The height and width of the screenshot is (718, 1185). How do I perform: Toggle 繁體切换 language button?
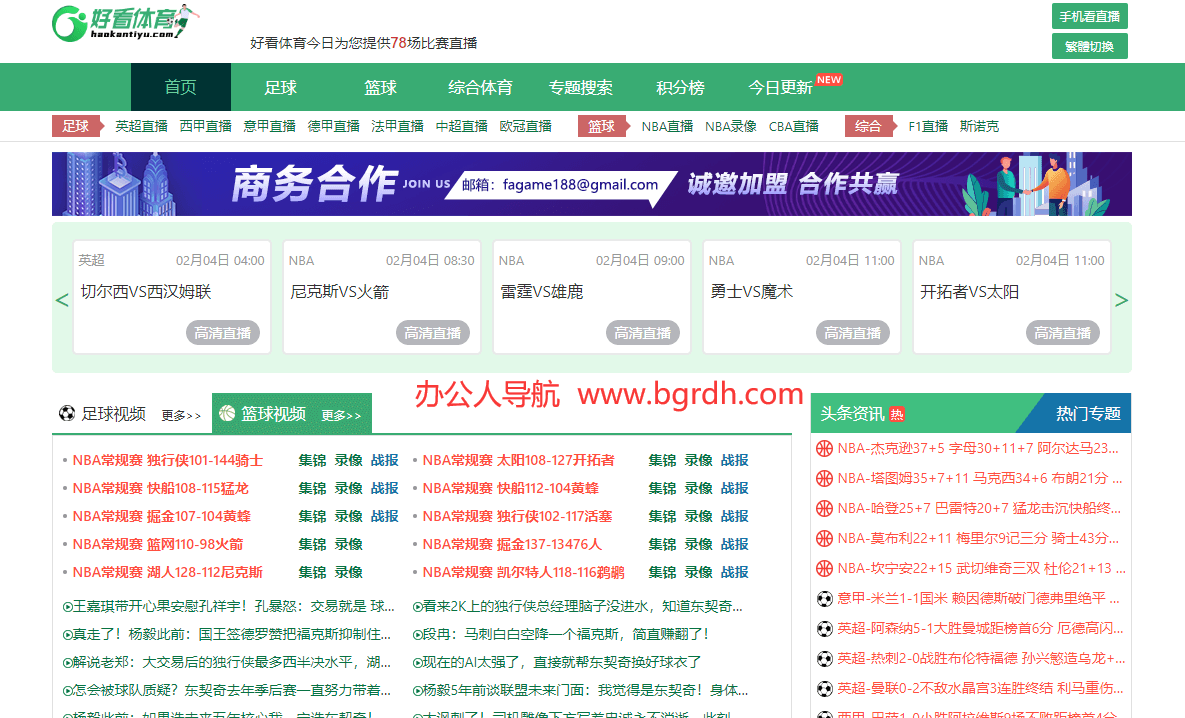[1089, 46]
